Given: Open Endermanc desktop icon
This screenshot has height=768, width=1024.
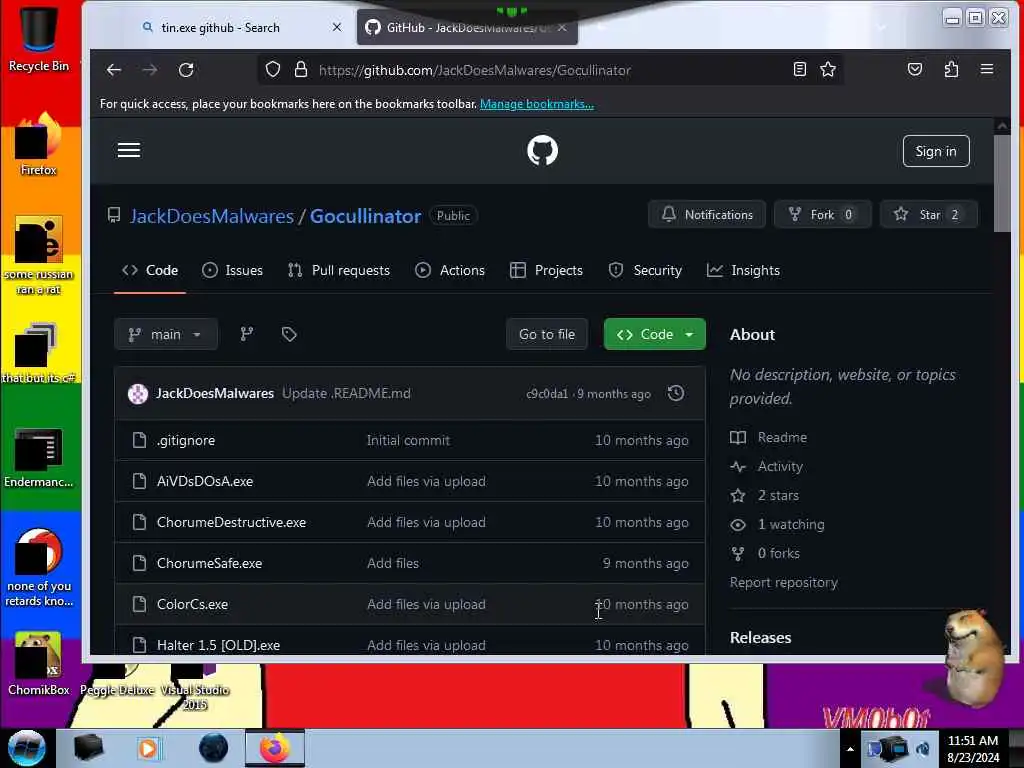Looking at the screenshot, I should (39, 457).
